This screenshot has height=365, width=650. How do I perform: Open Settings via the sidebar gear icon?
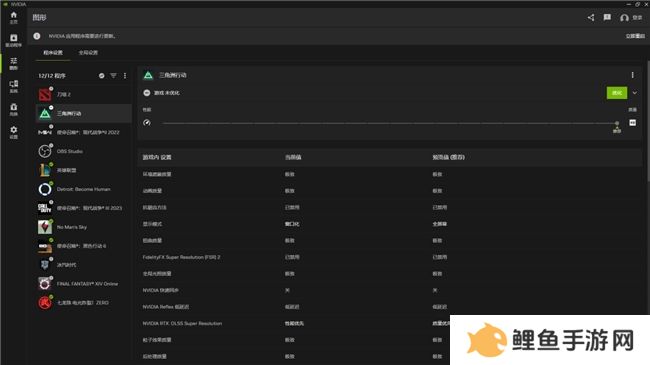(13, 132)
